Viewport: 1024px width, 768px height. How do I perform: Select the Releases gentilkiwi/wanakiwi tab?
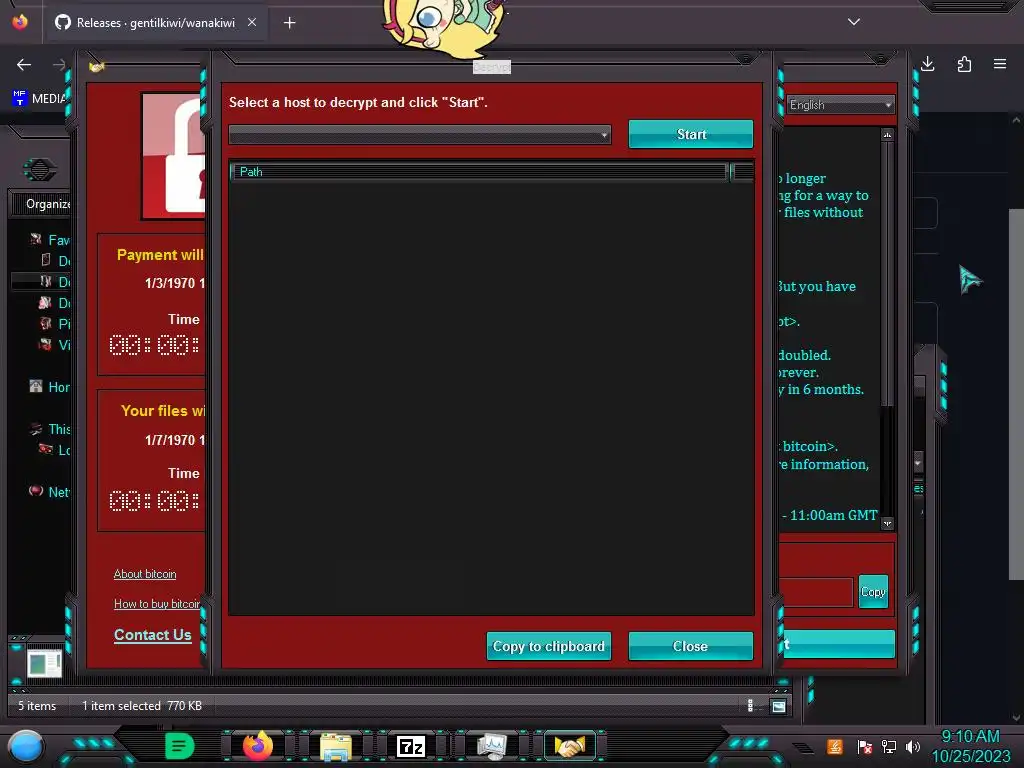(155, 23)
